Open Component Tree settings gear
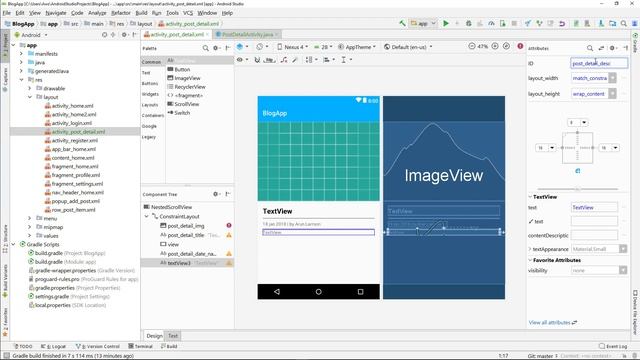 (x=216, y=194)
